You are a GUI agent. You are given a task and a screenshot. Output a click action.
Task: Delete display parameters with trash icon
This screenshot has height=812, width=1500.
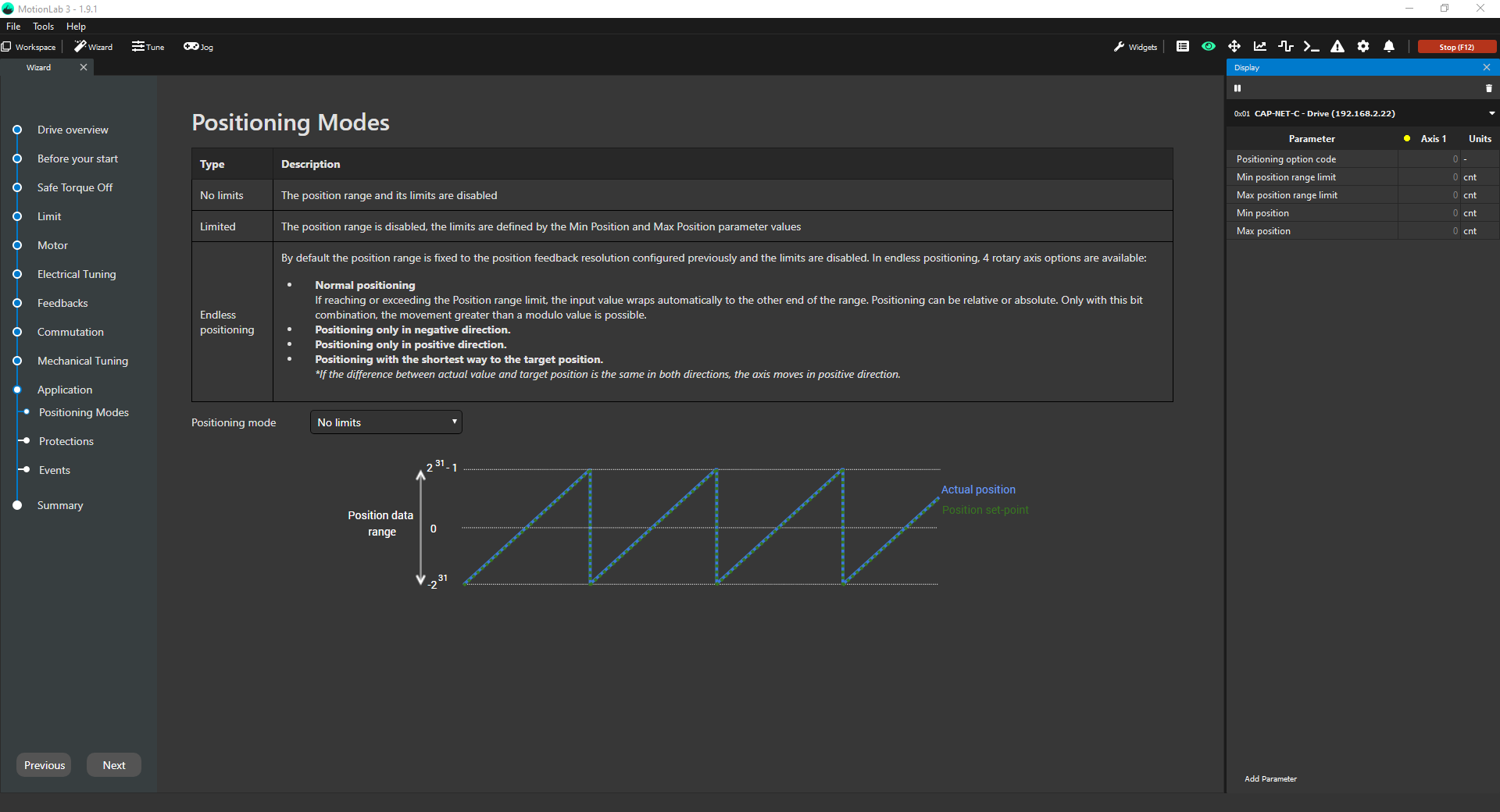(1488, 88)
